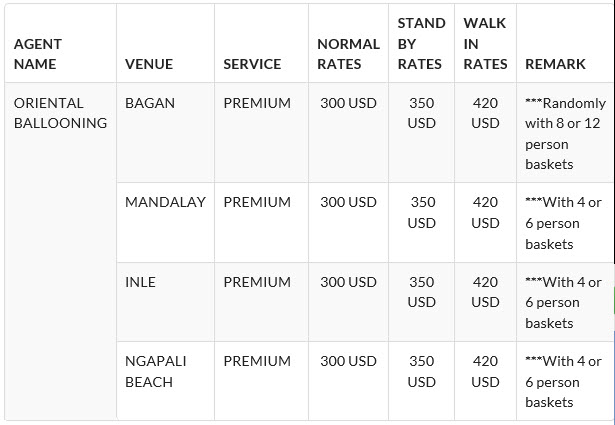Select PREMIUM service in the Ngapali Beach row
This screenshot has width=615, height=425.
coord(257,361)
